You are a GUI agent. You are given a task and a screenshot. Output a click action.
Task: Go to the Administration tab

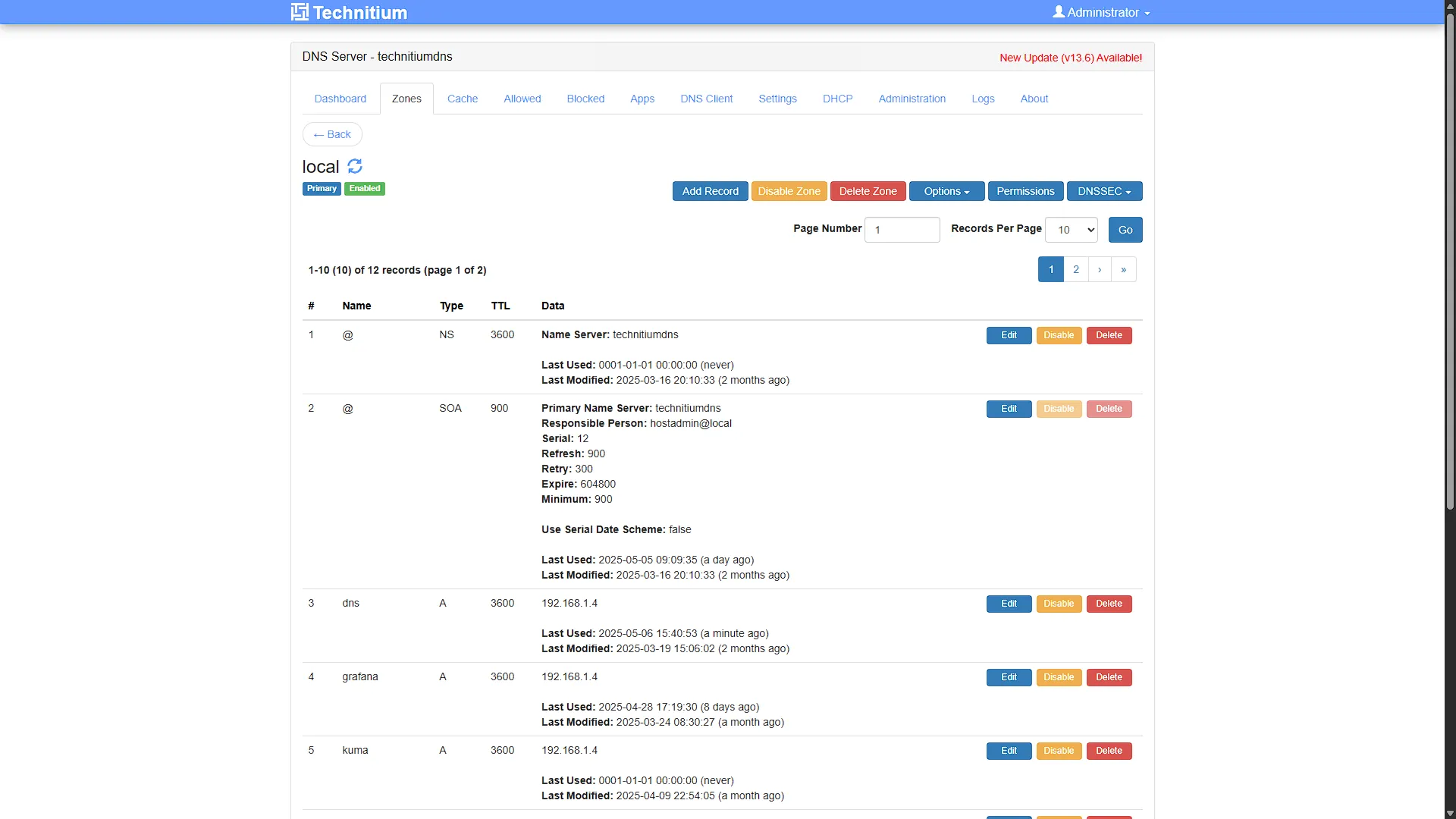(x=912, y=99)
